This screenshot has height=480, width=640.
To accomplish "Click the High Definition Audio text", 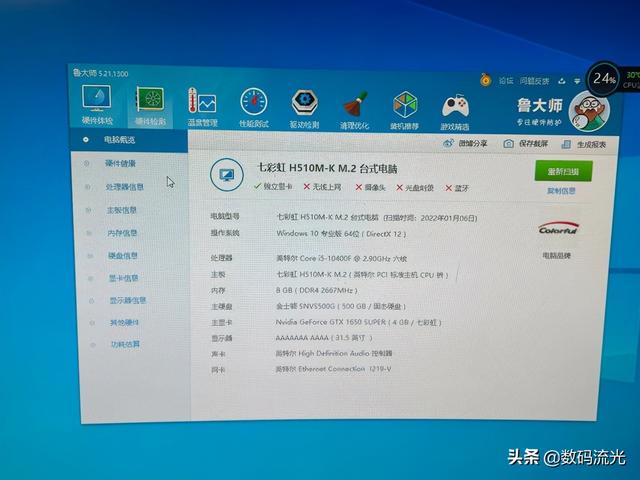I will click(333, 353).
